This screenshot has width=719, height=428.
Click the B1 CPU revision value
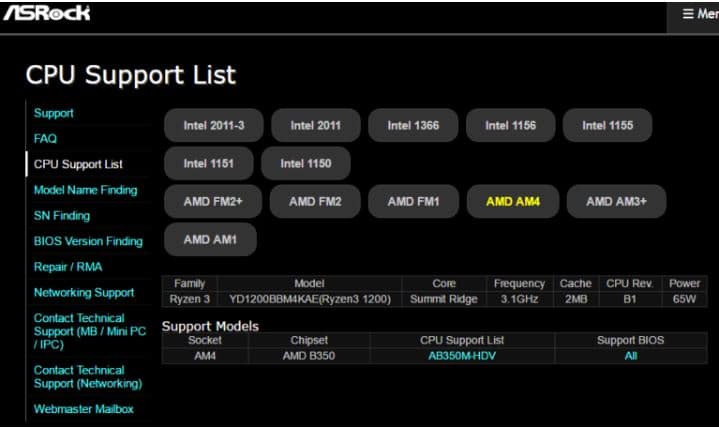(630, 299)
